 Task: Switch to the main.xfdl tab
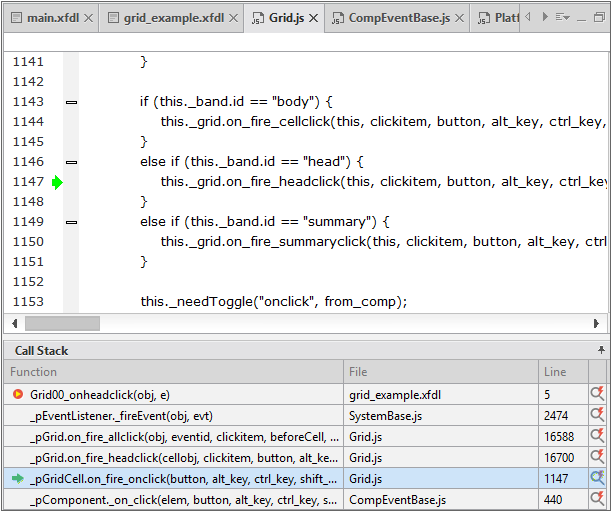pyautogui.click(x=46, y=18)
